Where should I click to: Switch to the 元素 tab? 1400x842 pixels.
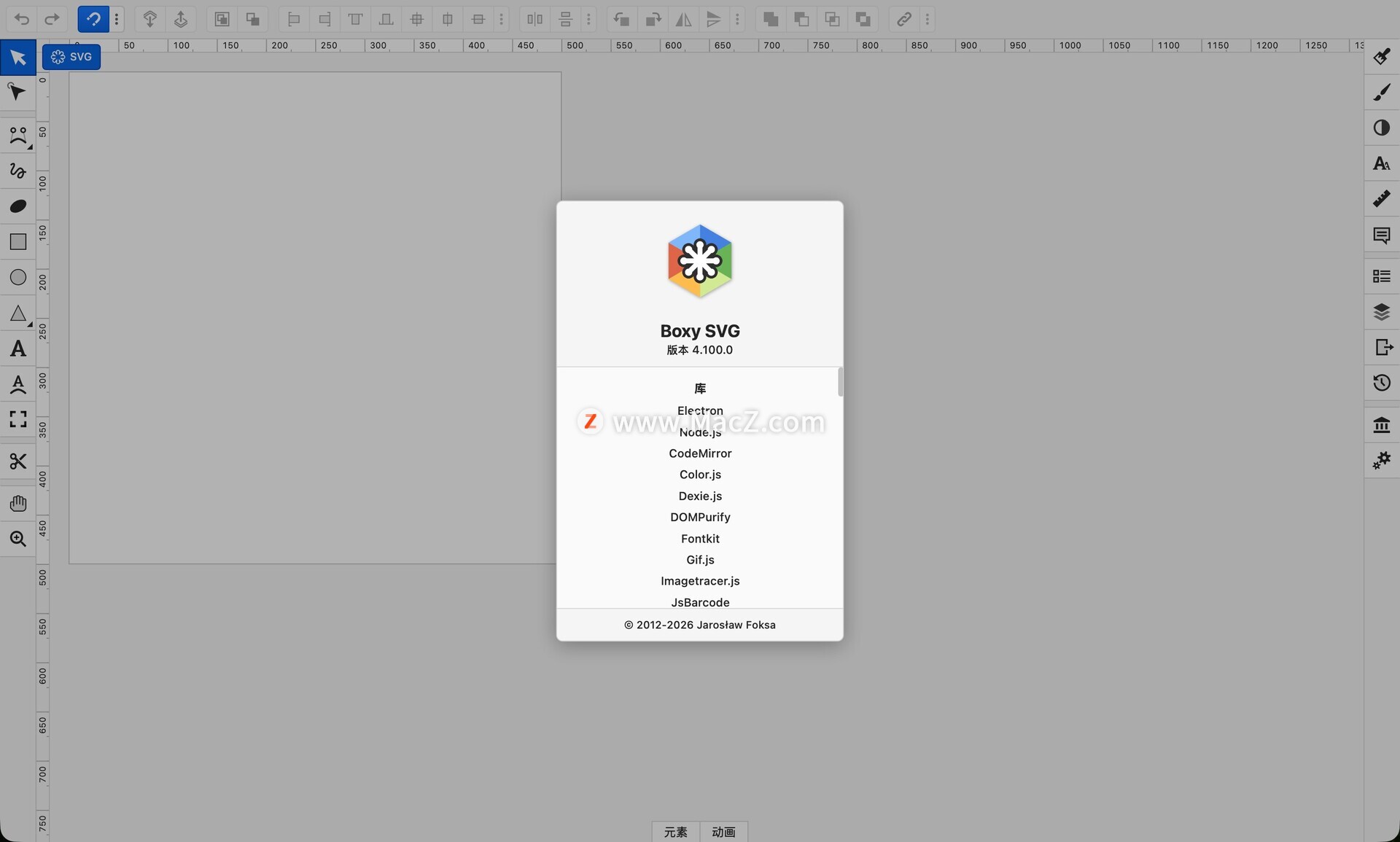click(675, 832)
